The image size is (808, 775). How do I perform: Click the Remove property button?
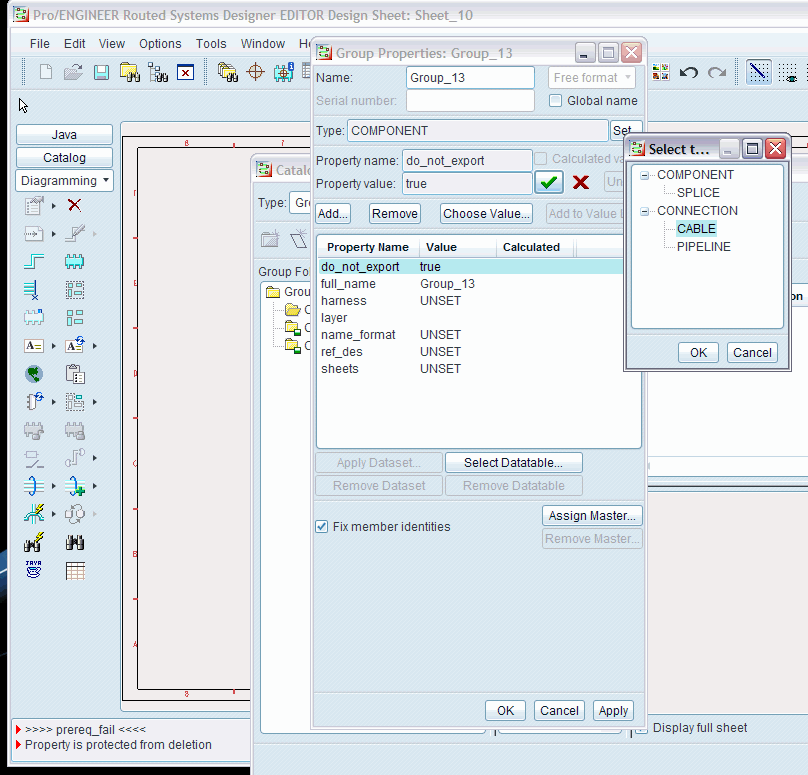tap(395, 213)
